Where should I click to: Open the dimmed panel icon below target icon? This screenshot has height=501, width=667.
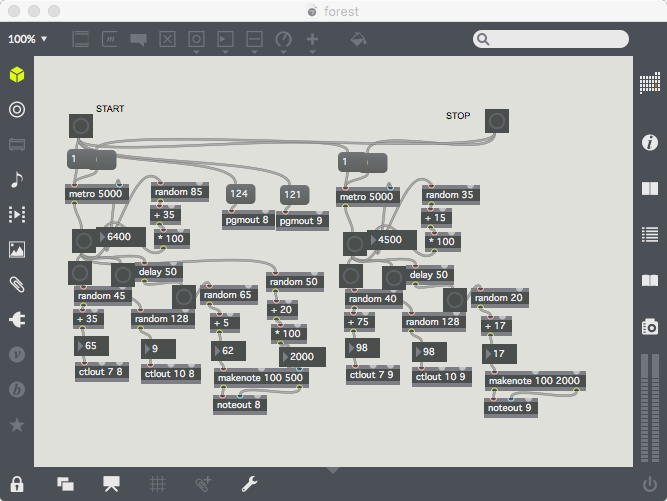[x=17, y=144]
